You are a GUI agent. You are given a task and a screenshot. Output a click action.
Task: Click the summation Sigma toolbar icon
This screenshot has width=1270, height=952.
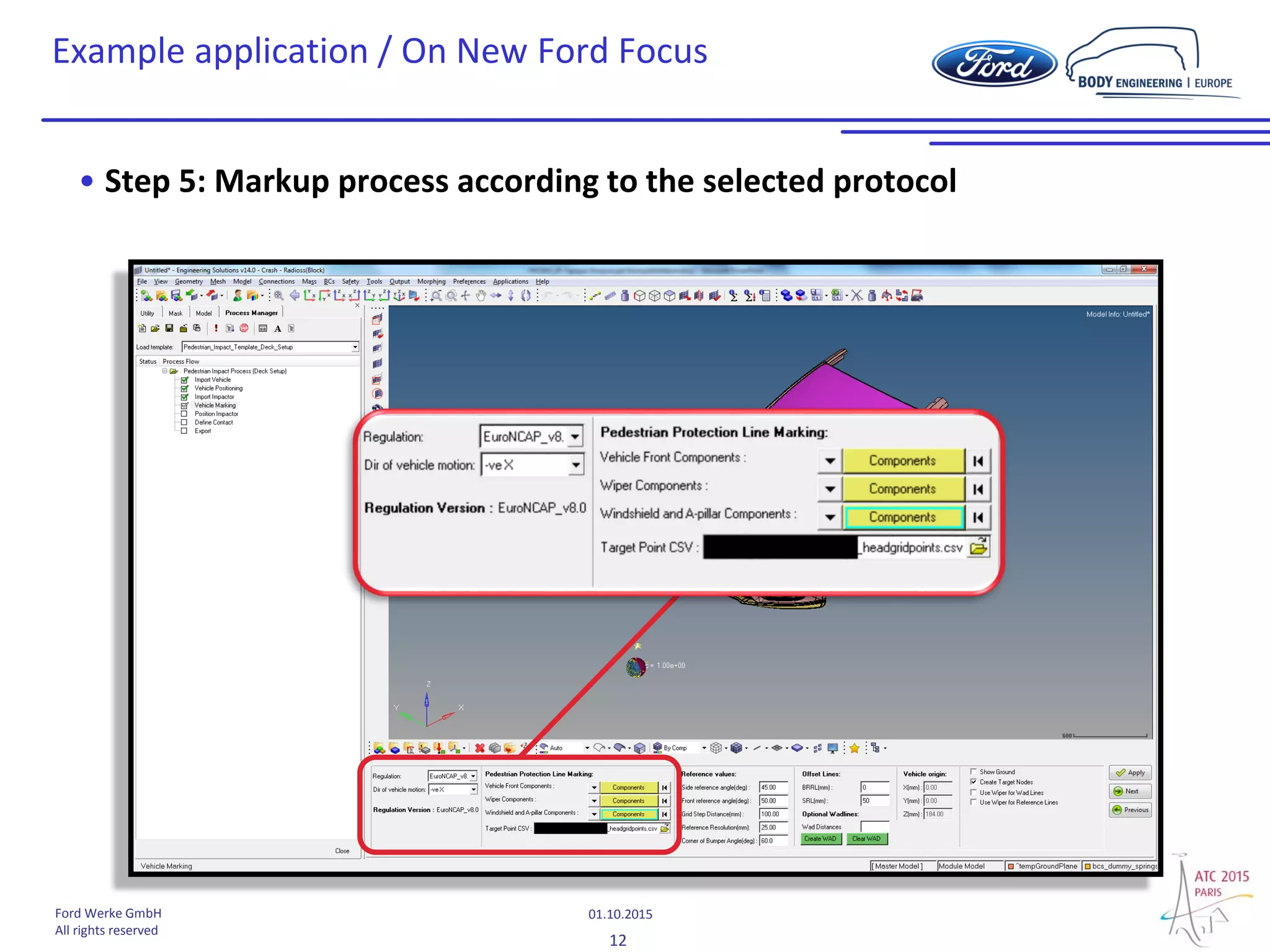[x=734, y=296]
